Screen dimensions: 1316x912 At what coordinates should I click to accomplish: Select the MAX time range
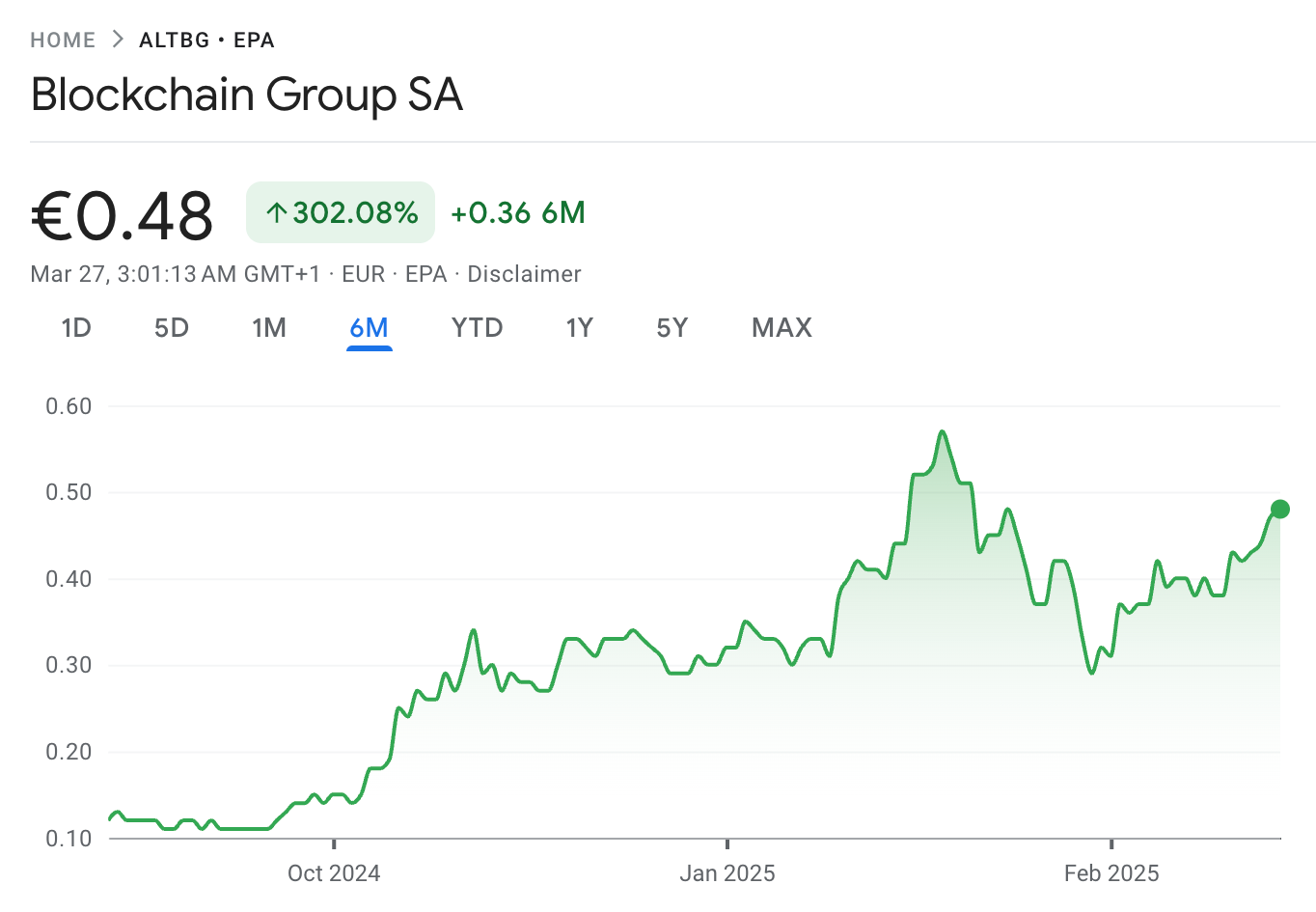tap(781, 328)
